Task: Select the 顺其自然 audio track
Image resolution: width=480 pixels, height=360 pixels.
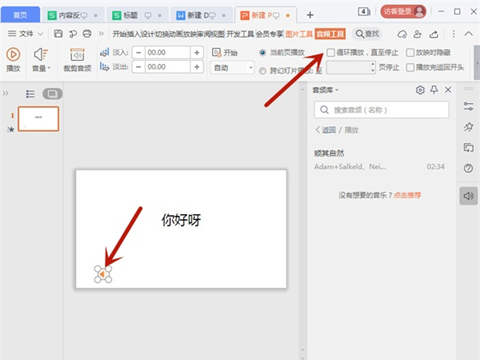Action: pos(379,160)
